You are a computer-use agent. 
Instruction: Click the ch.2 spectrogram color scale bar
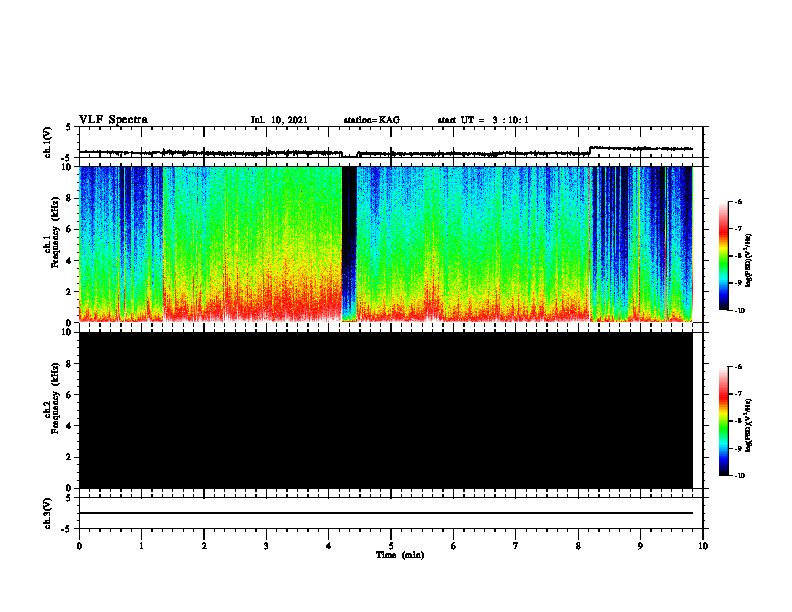click(724, 421)
